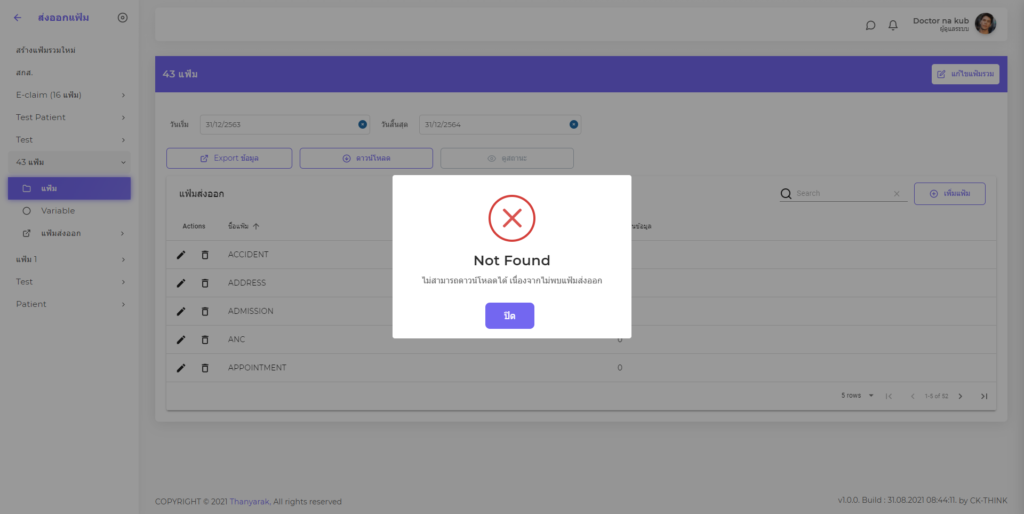Select the Variable sidebar item
Viewport: 1024px width, 514px height.
click(x=58, y=211)
